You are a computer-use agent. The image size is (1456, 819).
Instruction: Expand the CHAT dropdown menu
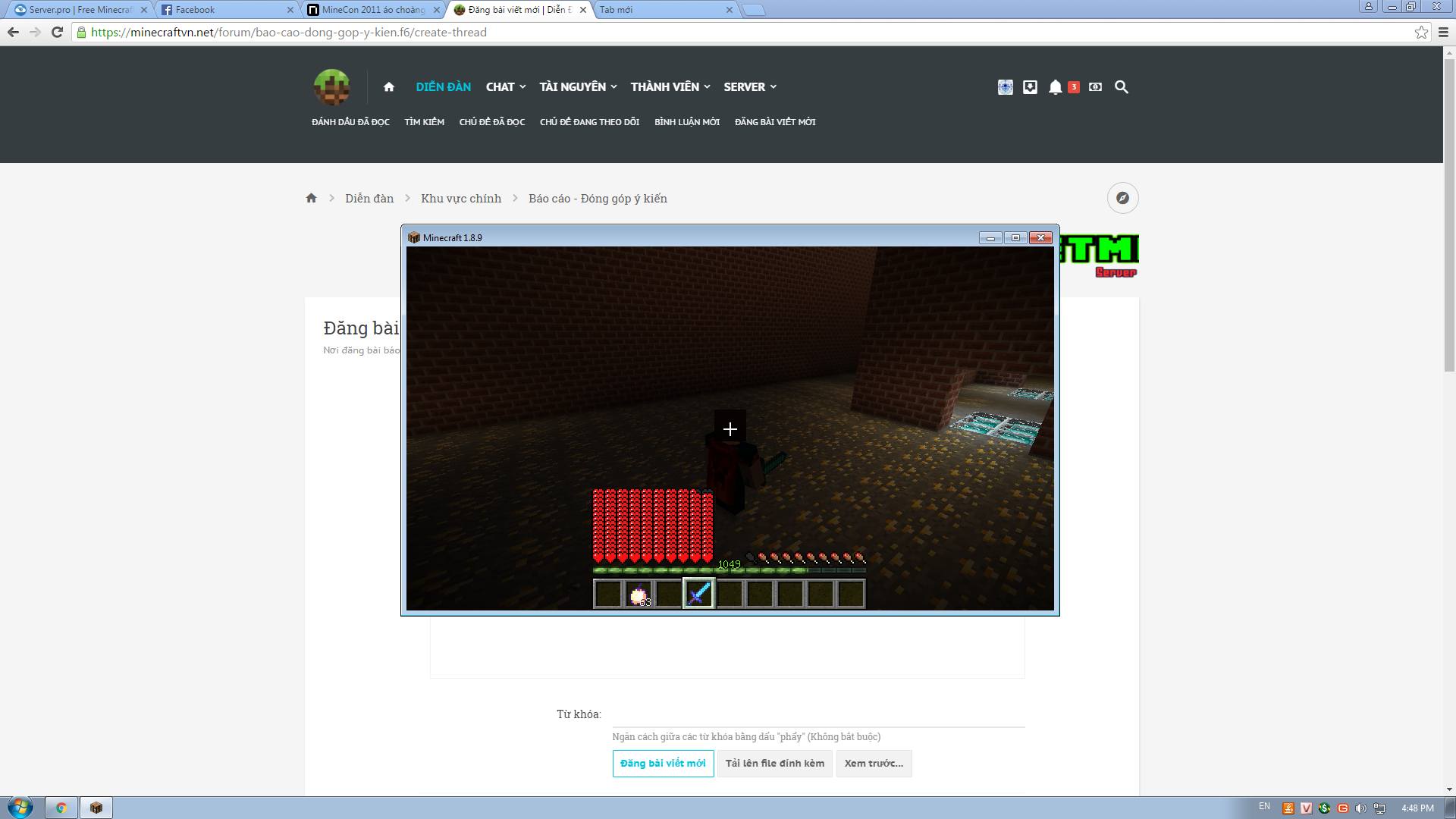pos(506,87)
